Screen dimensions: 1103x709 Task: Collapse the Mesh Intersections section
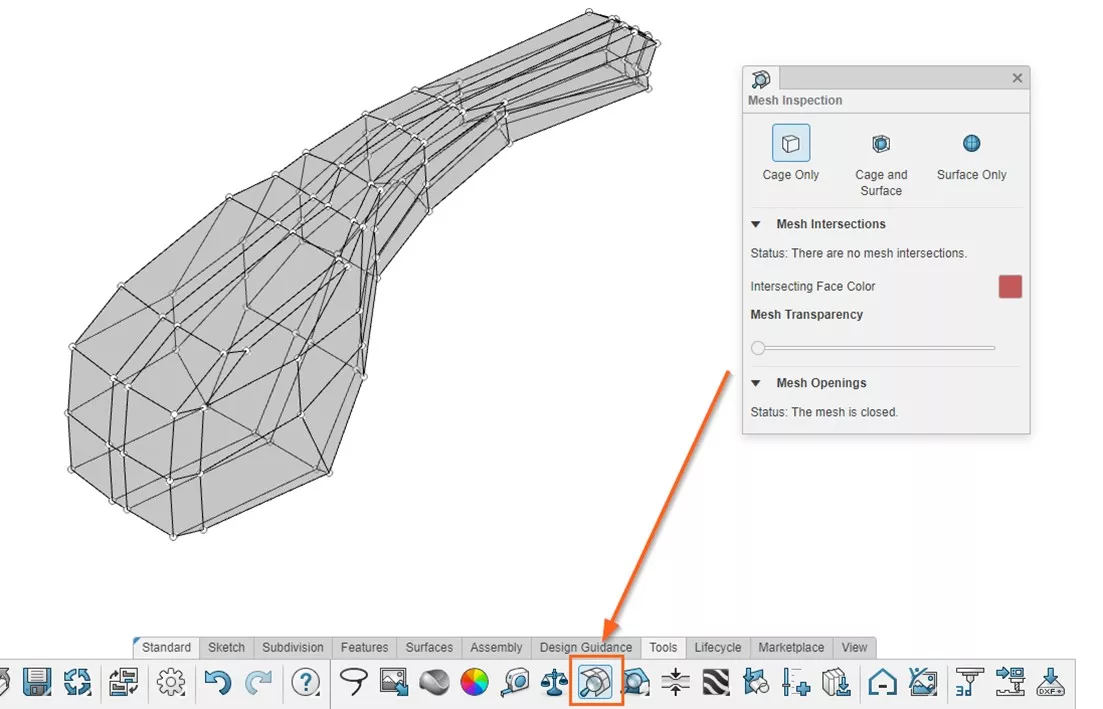[757, 224]
